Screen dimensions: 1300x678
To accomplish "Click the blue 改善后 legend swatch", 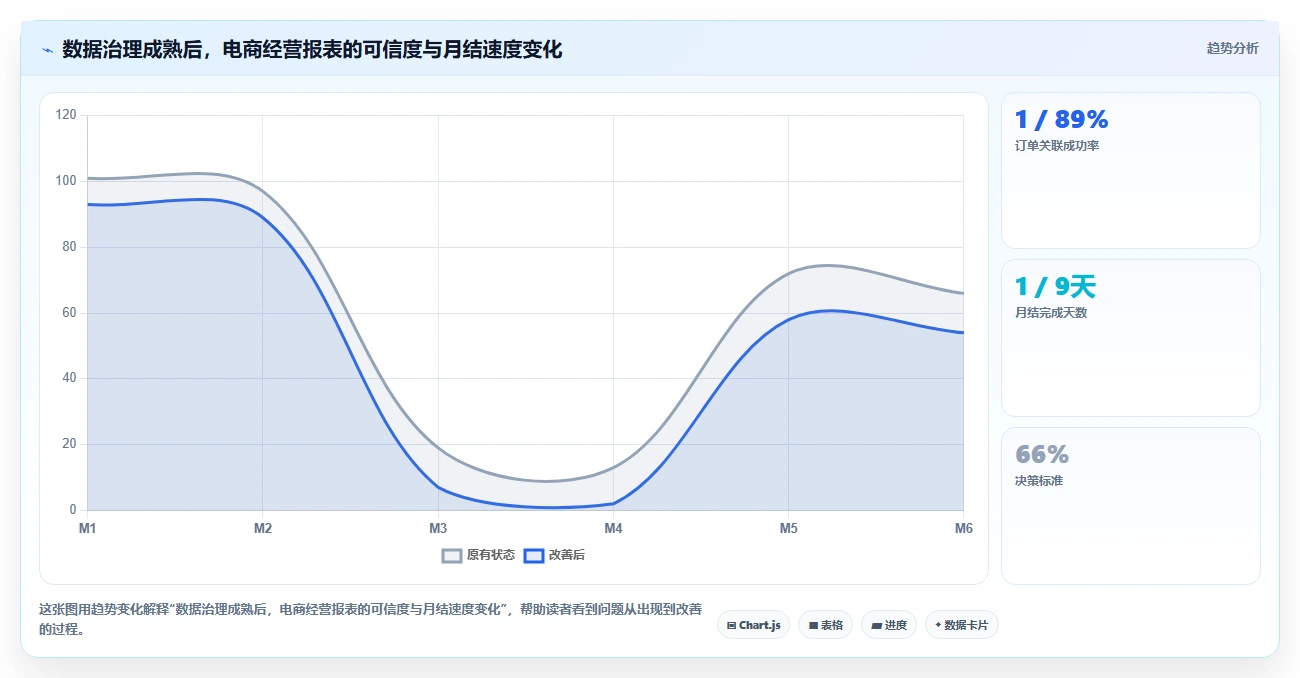I will (534, 555).
